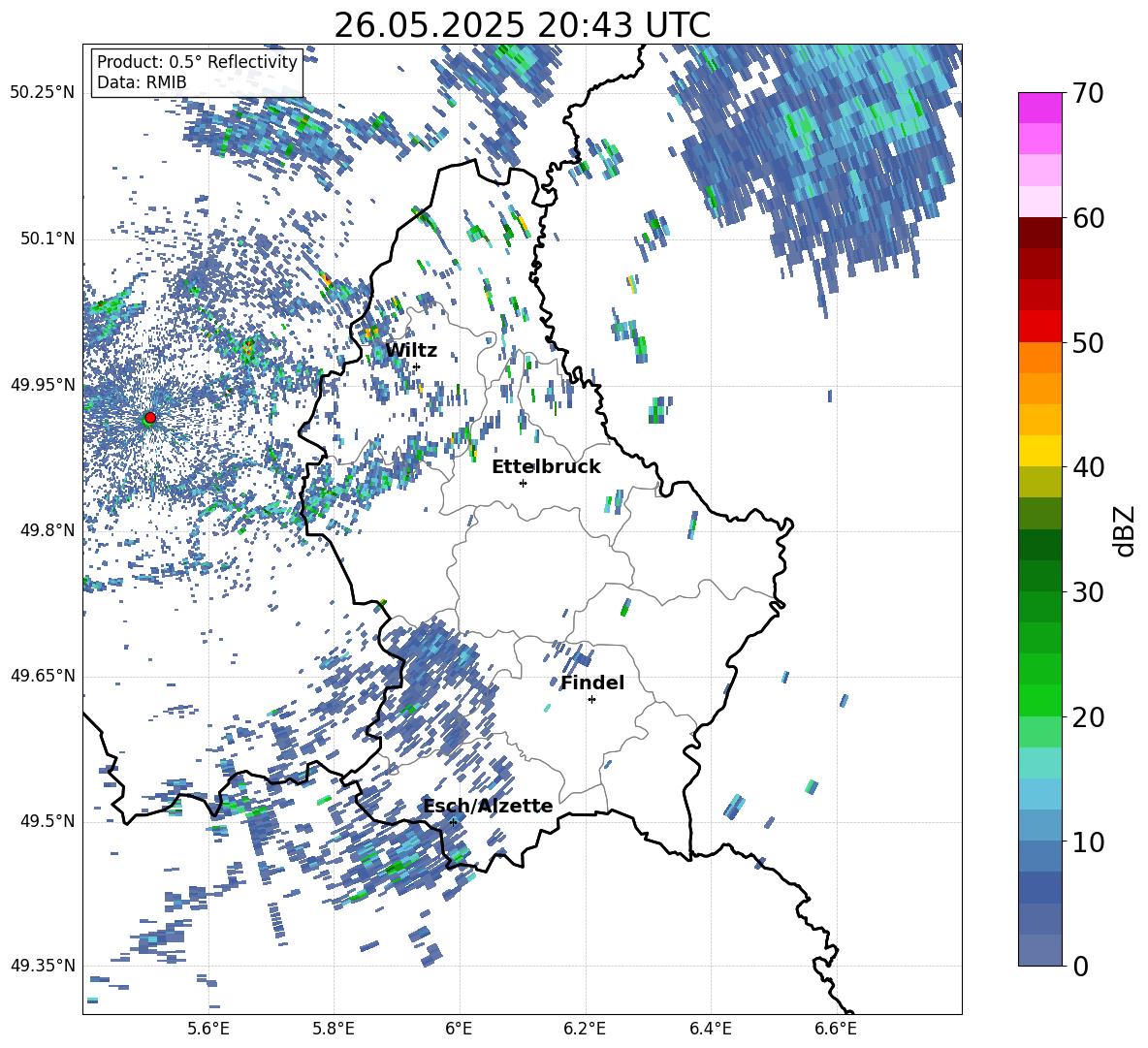
Task: Click the 5.6°E longitude label
Action: (x=208, y=1029)
